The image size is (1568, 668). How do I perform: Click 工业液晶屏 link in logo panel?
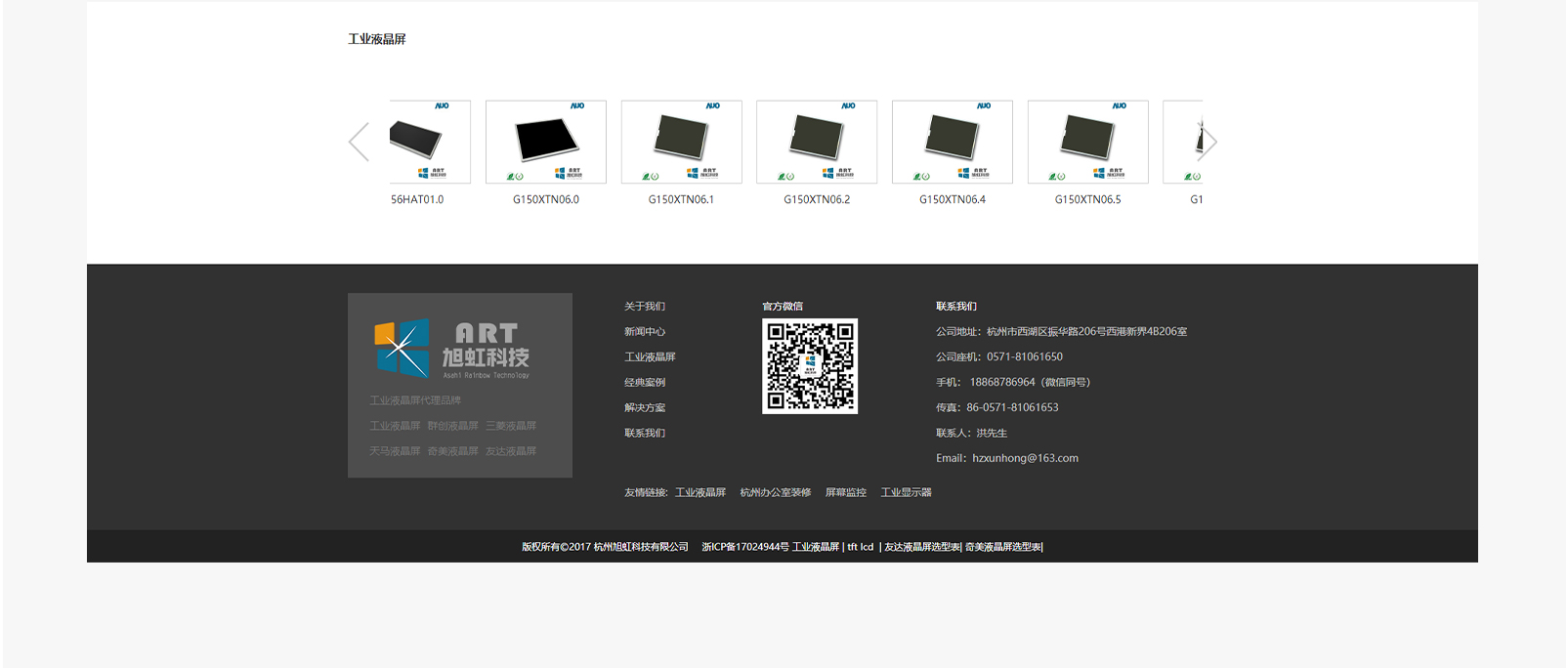(395, 426)
